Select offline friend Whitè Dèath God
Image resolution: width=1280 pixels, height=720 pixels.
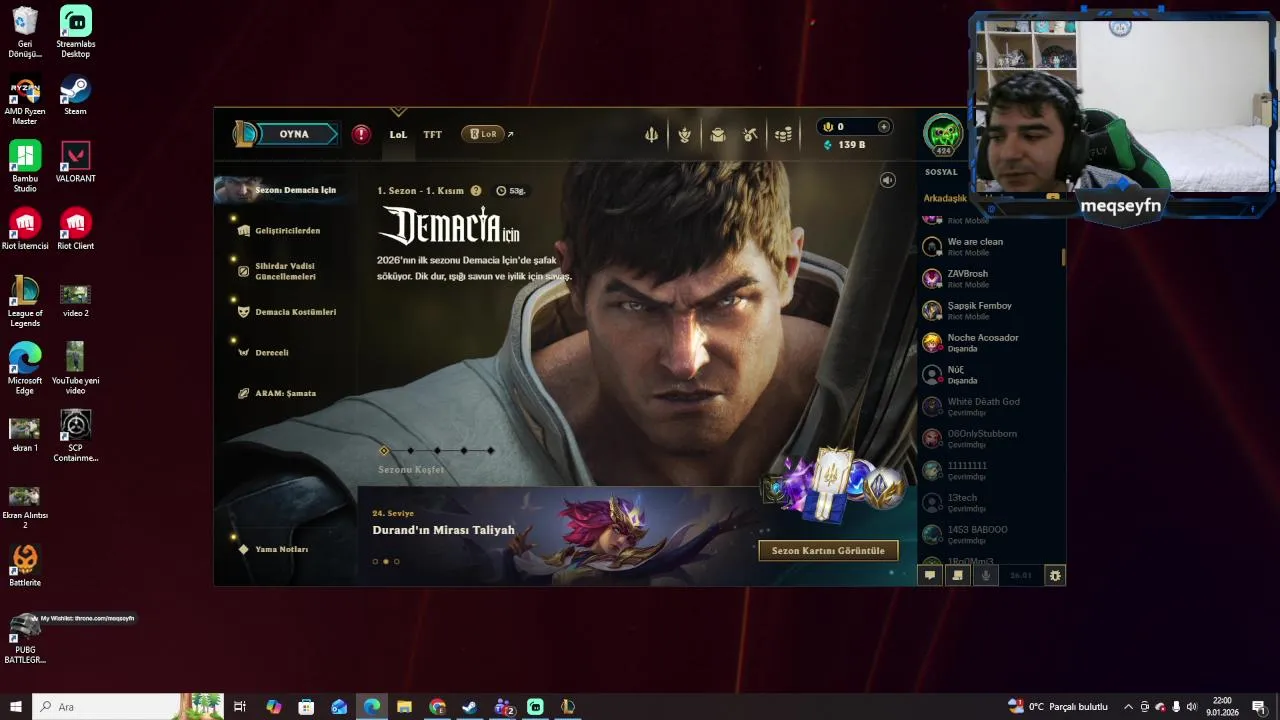pyautogui.click(x=989, y=406)
